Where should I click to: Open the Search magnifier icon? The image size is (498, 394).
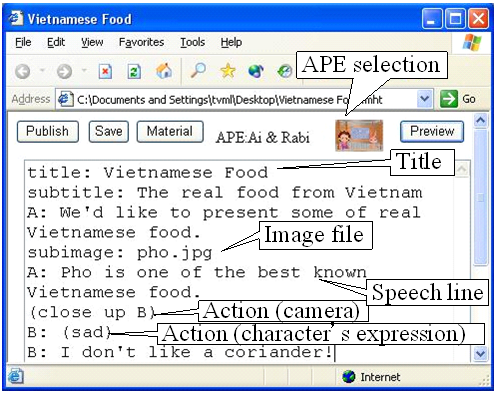pyautogui.click(x=198, y=70)
